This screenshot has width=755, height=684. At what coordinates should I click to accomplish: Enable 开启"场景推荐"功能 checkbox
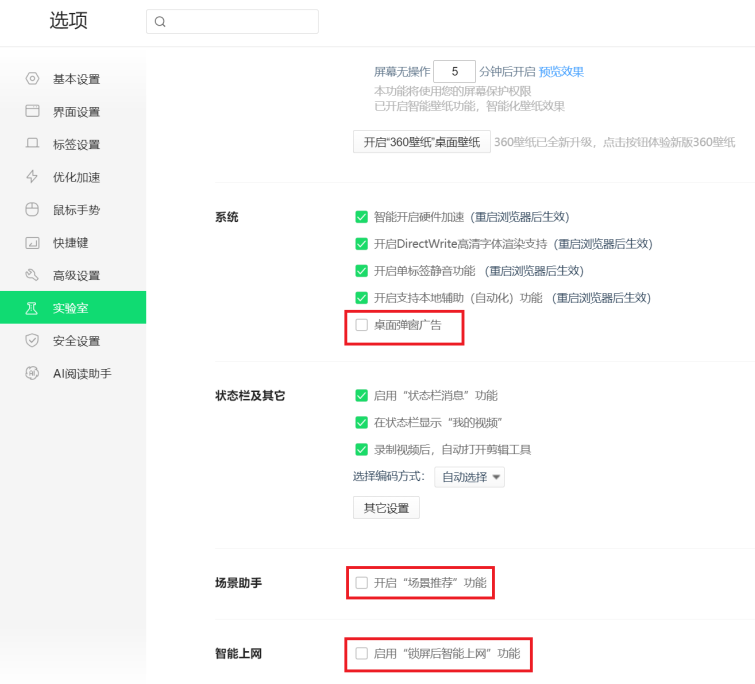click(x=362, y=583)
